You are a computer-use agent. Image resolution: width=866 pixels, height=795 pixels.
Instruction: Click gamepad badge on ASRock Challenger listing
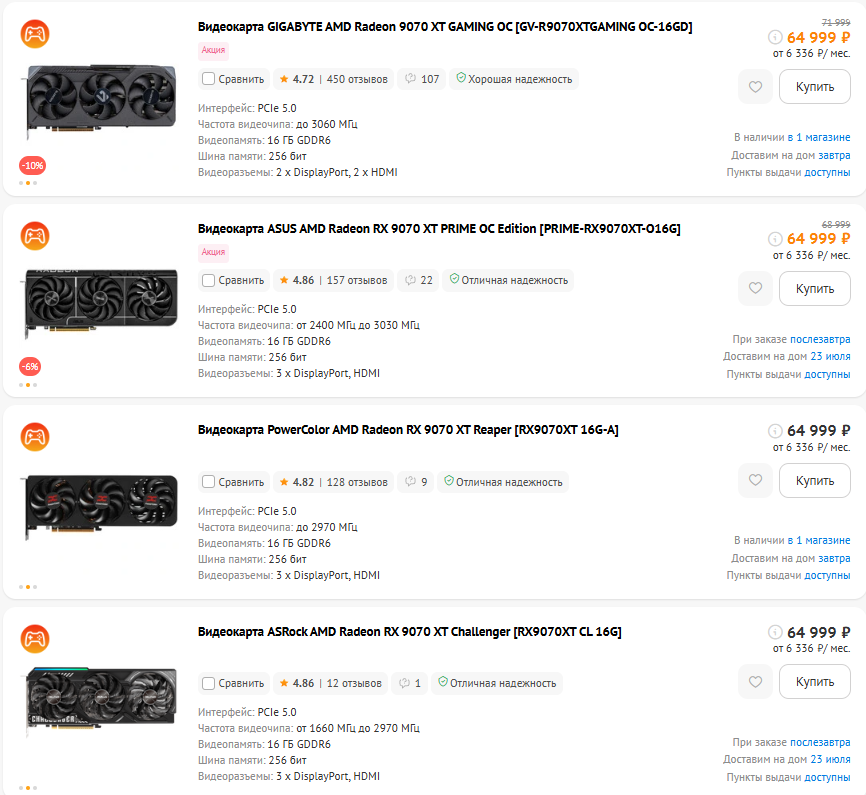pyautogui.click(x=35, y=639)
